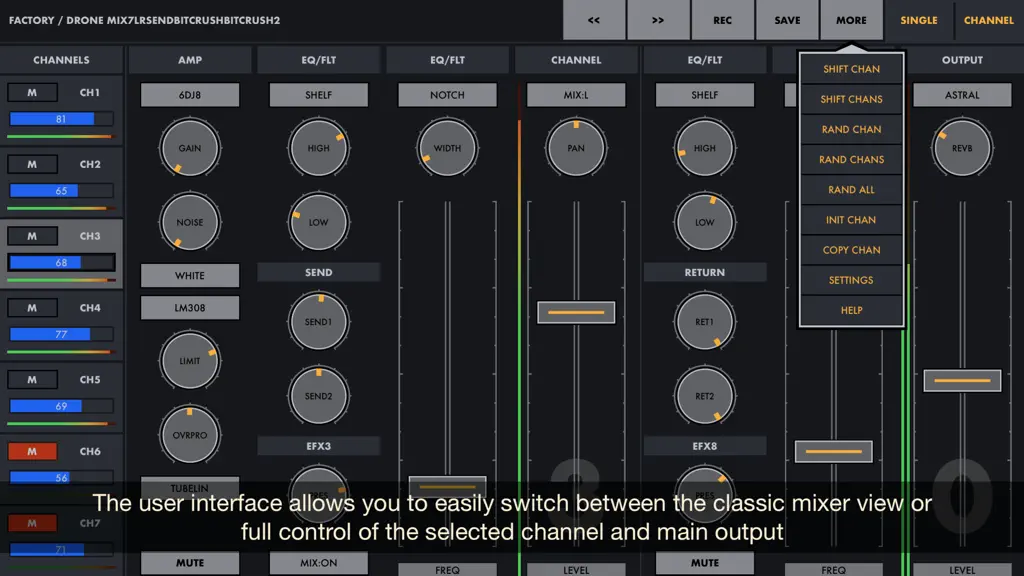The image size is (1024, 576).
Task: Click the HIGH knob above SEND section
Action: tap(319, 148)
